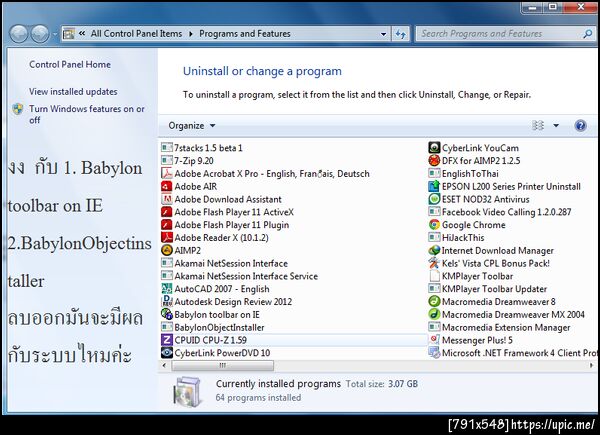This screenshot has height=435, width=600.
Task: Open View installed updates link
Action: [73, 91]
